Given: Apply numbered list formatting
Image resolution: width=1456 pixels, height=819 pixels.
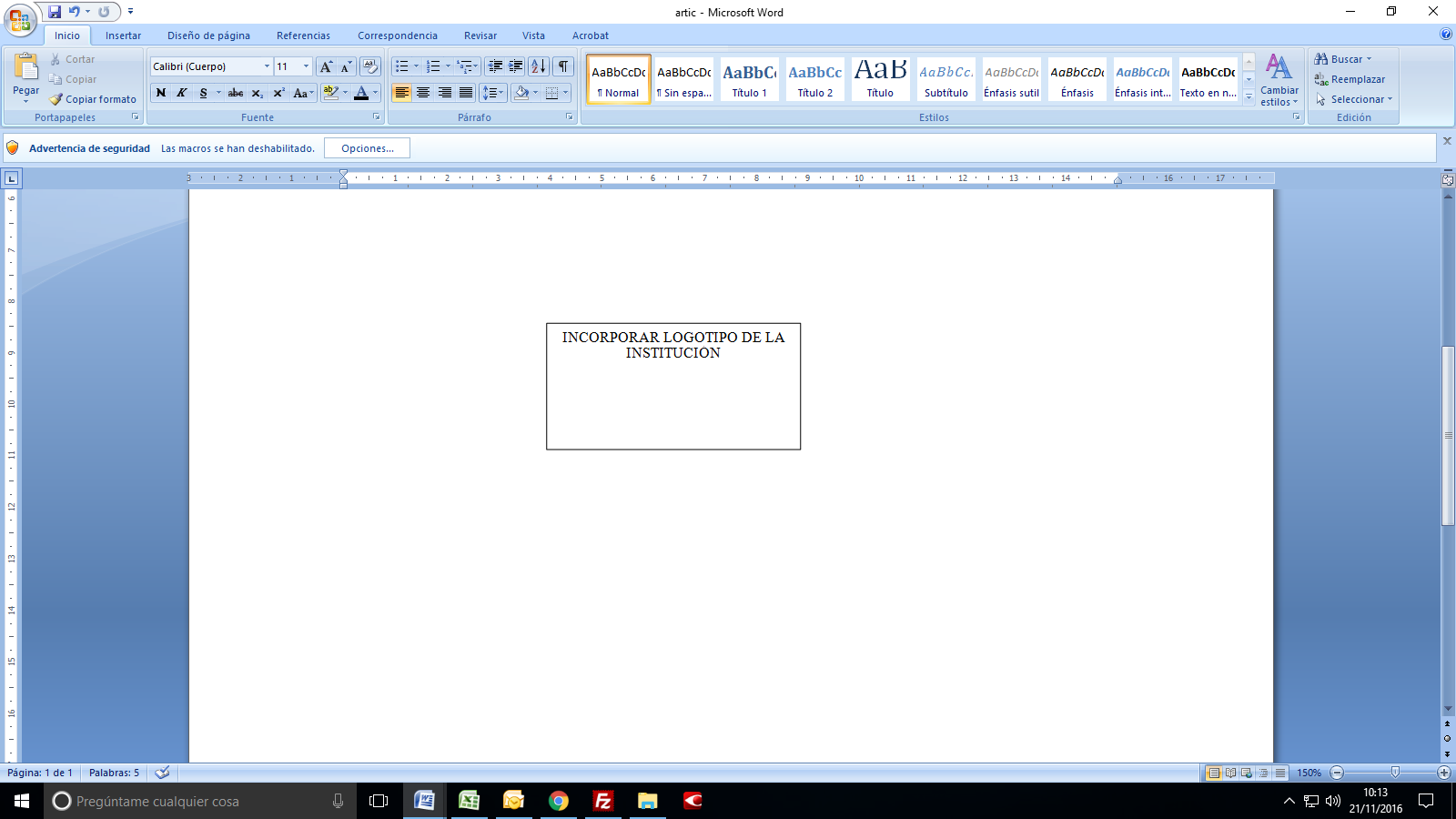Looking at the screenshot, I should 433,66.
